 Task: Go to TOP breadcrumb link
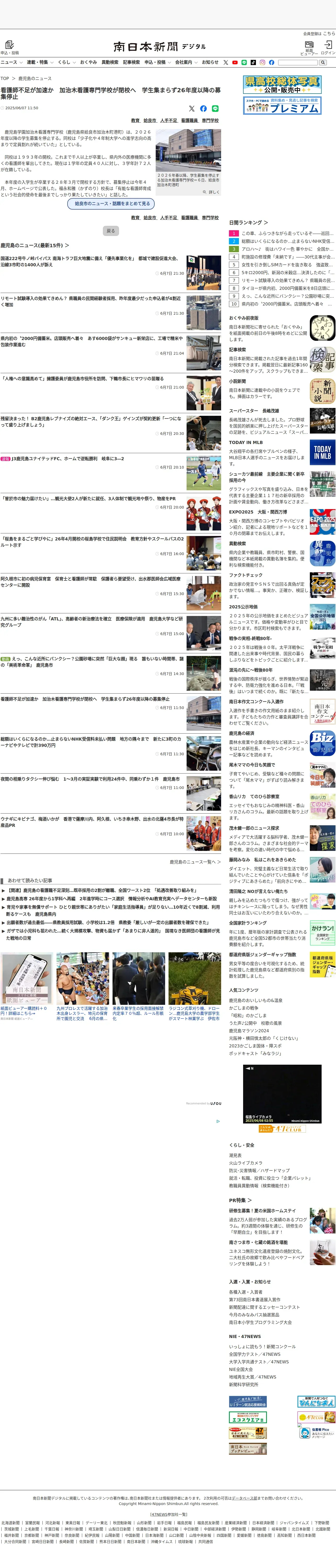[x=5, y=78]
